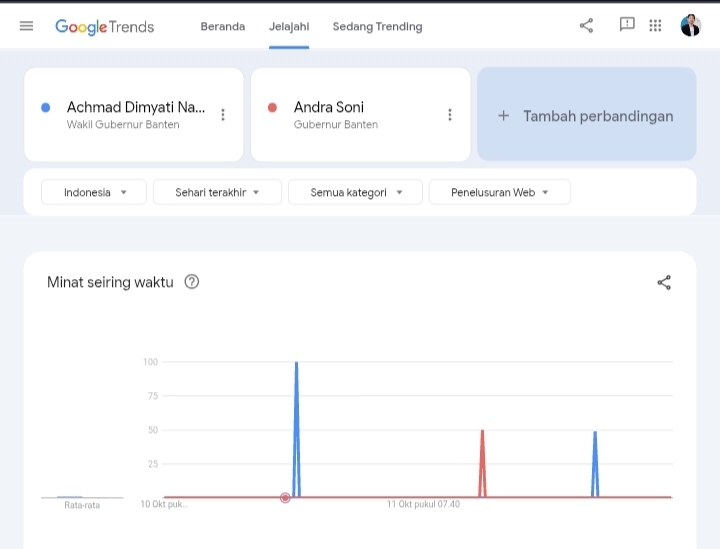Click the Google Trends logo
This screenshot has width=720, height=549.
point(105,27)
